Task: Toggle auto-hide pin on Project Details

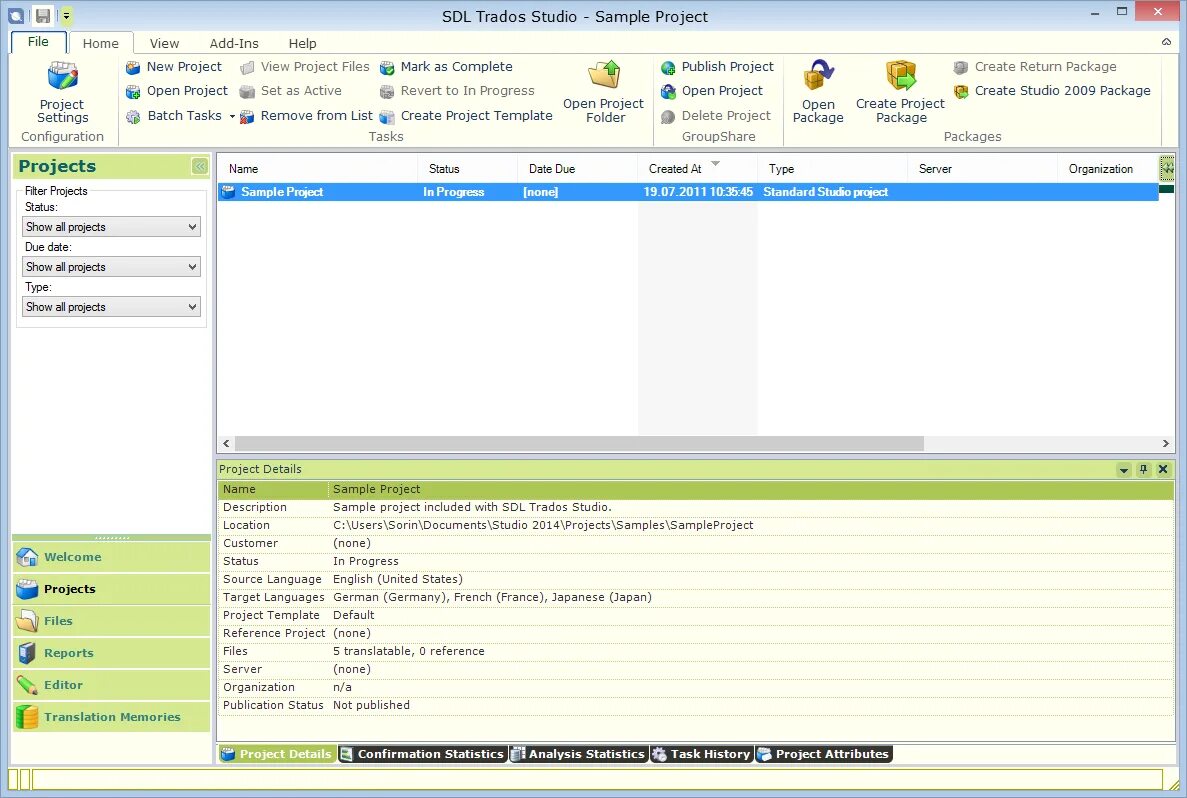Action: click(1144, 469)
